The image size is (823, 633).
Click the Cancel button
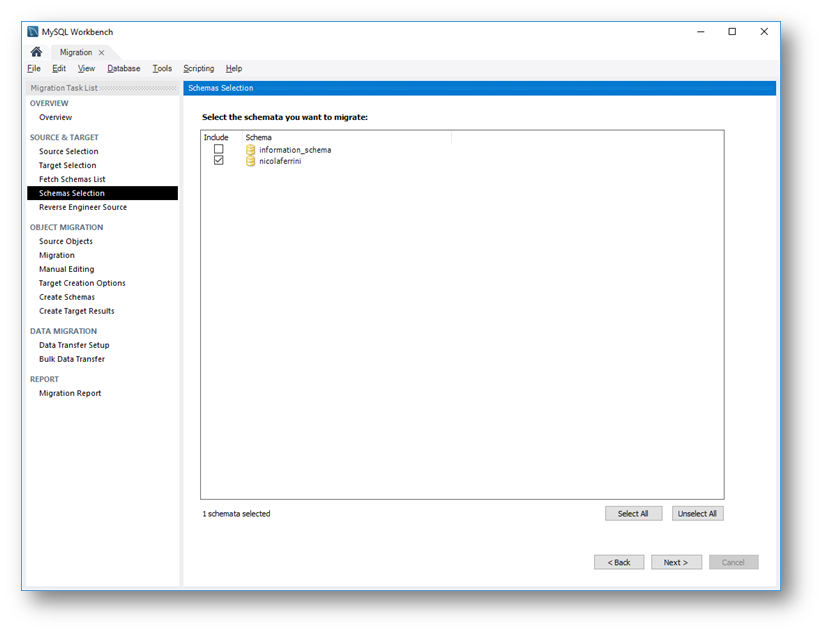tap(733, 562)
